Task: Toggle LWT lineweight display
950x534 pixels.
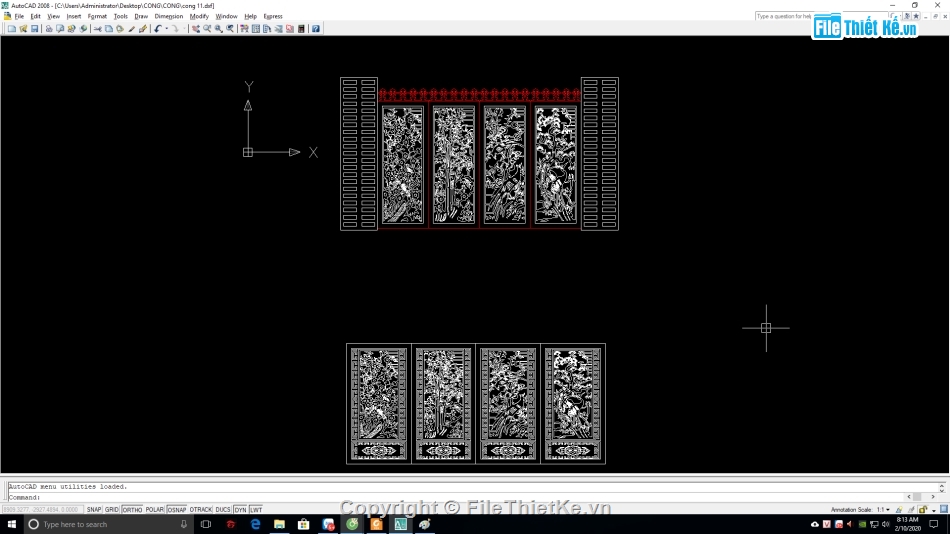Action: (x=256, y=510)
